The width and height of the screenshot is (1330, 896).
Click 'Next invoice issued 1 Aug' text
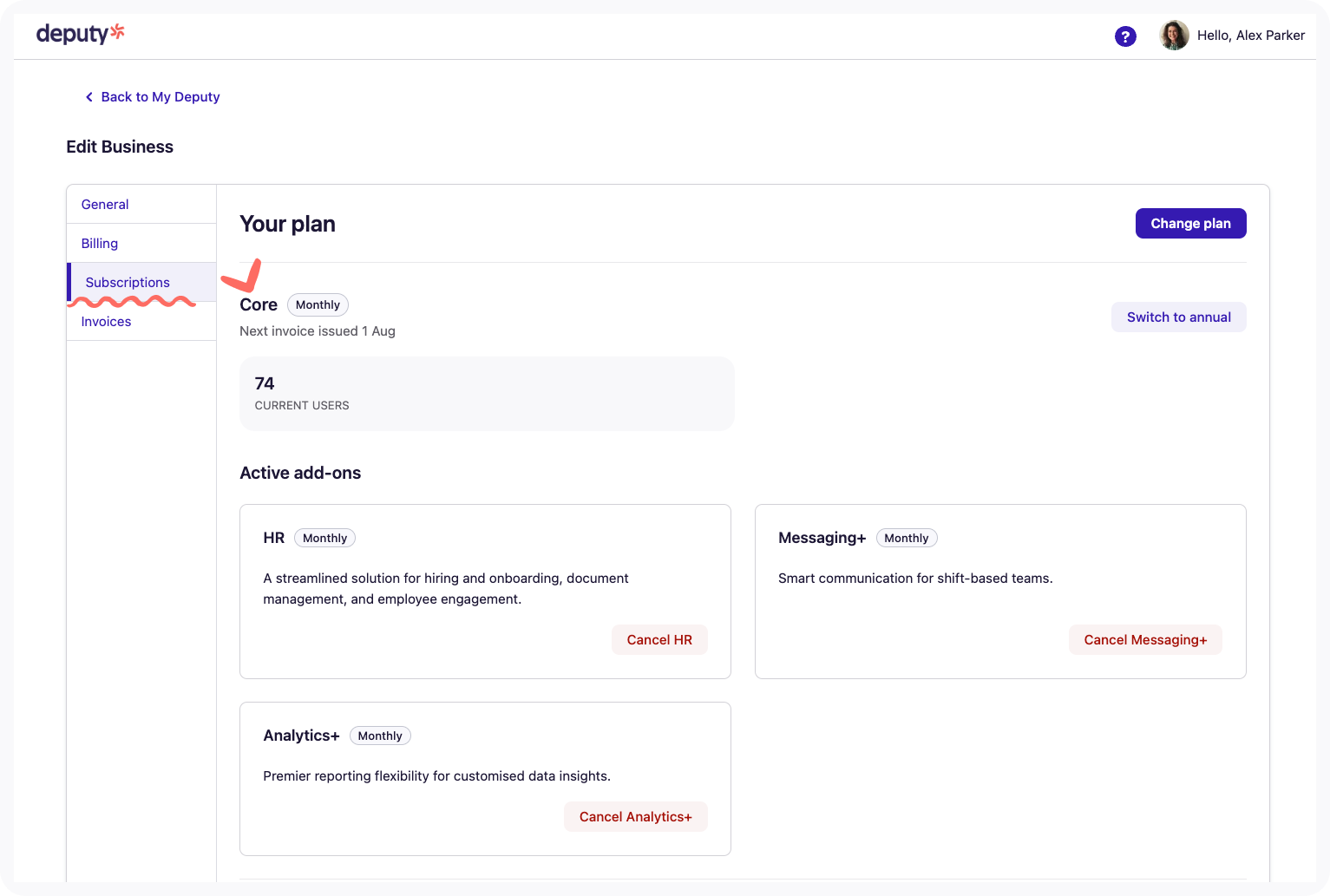(x=318, y=330)
